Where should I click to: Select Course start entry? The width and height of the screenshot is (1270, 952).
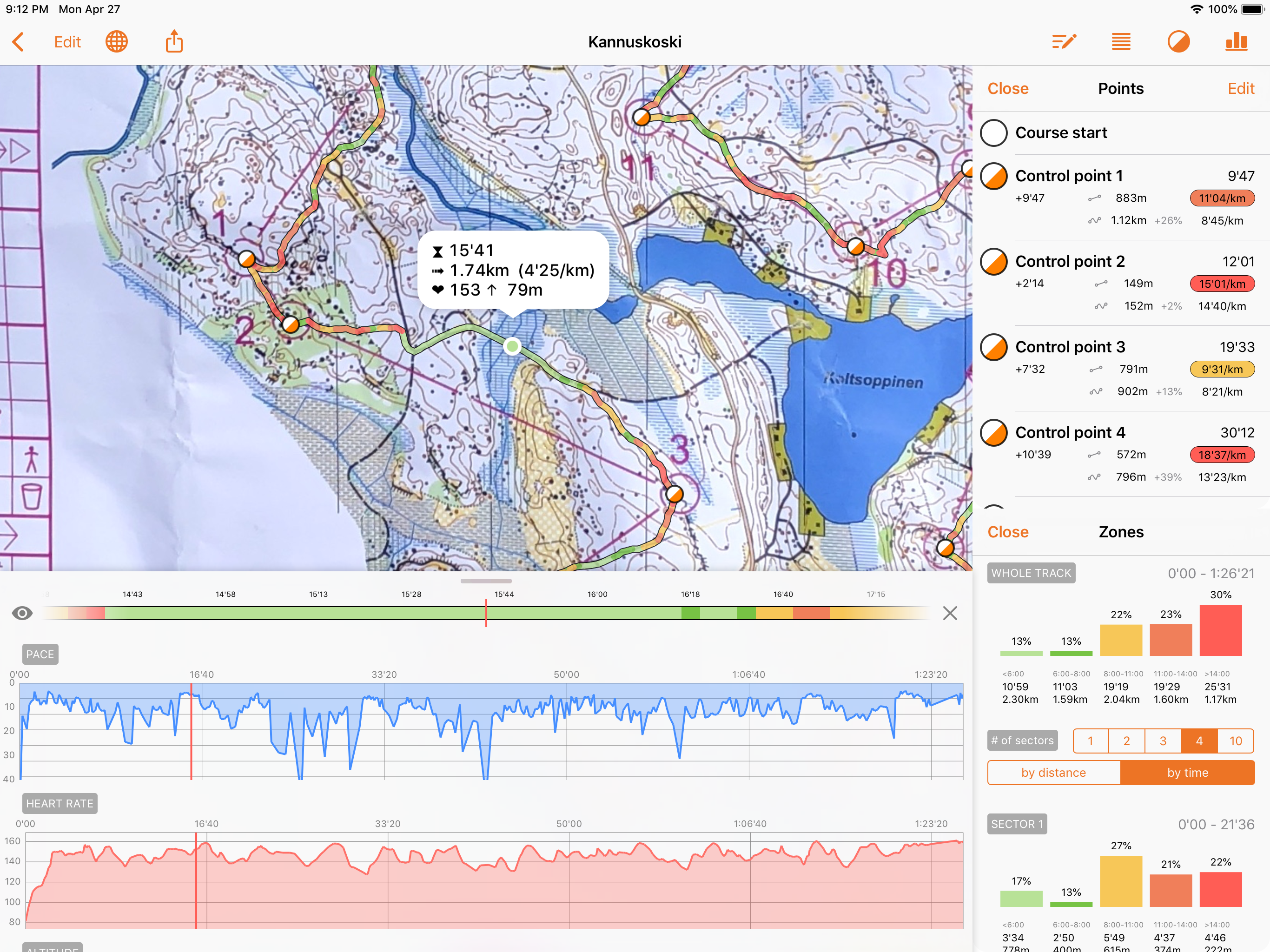coord(1061,132)
